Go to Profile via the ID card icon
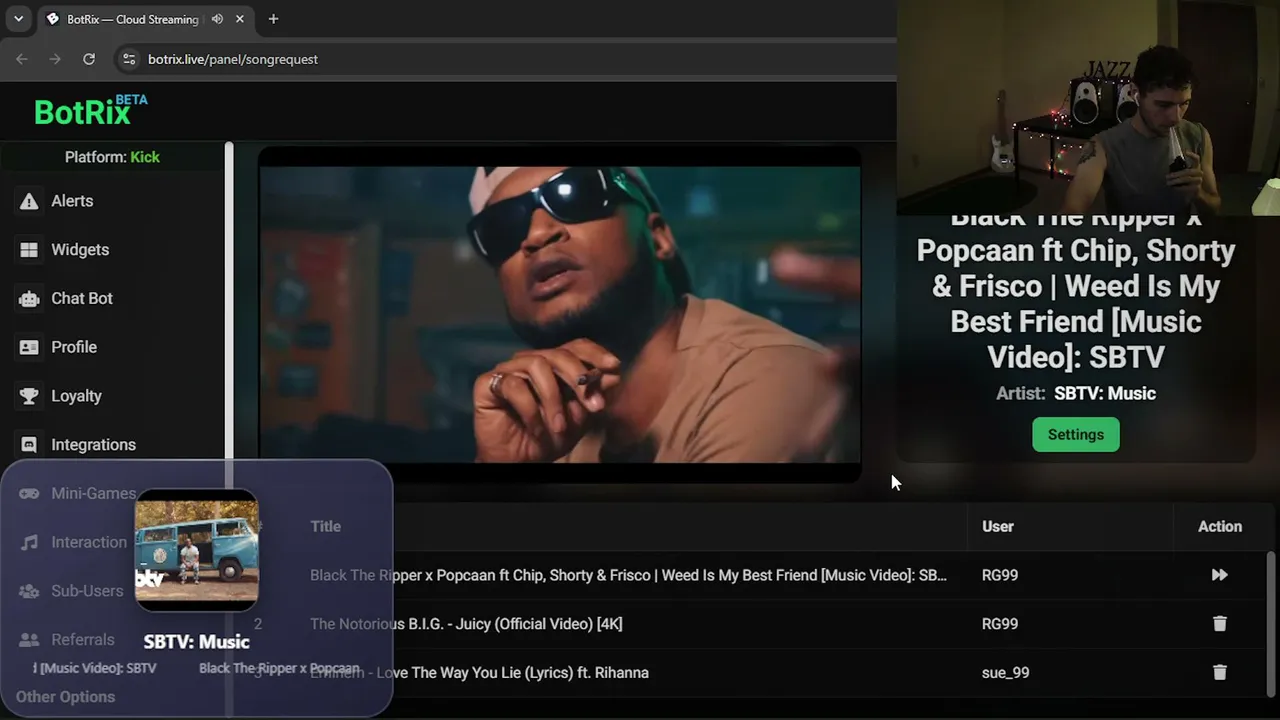 29,348
